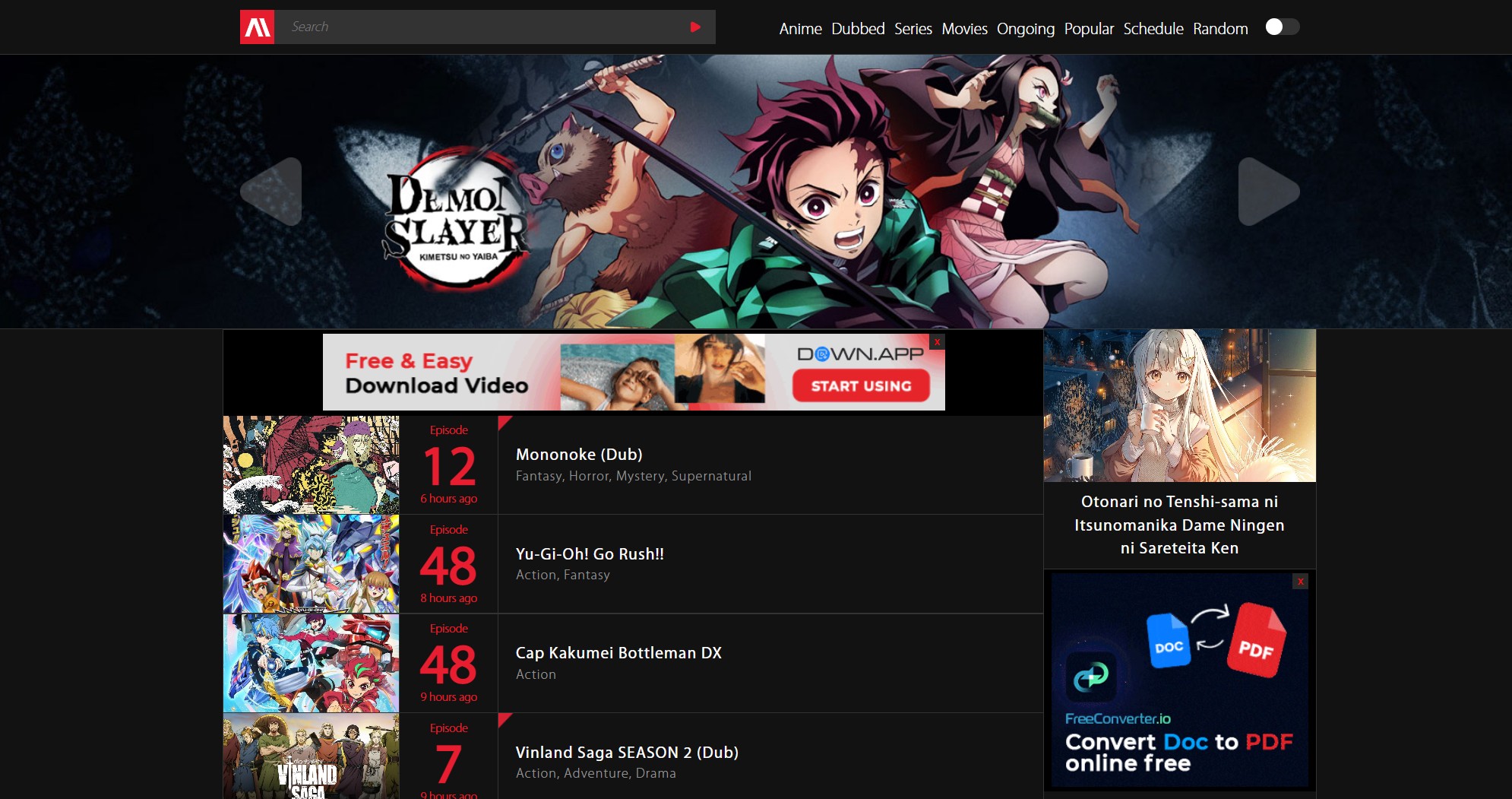Click the '6 hours ago' timestamp
This screenshot has height=799, width=1512.
coord(448,499)
